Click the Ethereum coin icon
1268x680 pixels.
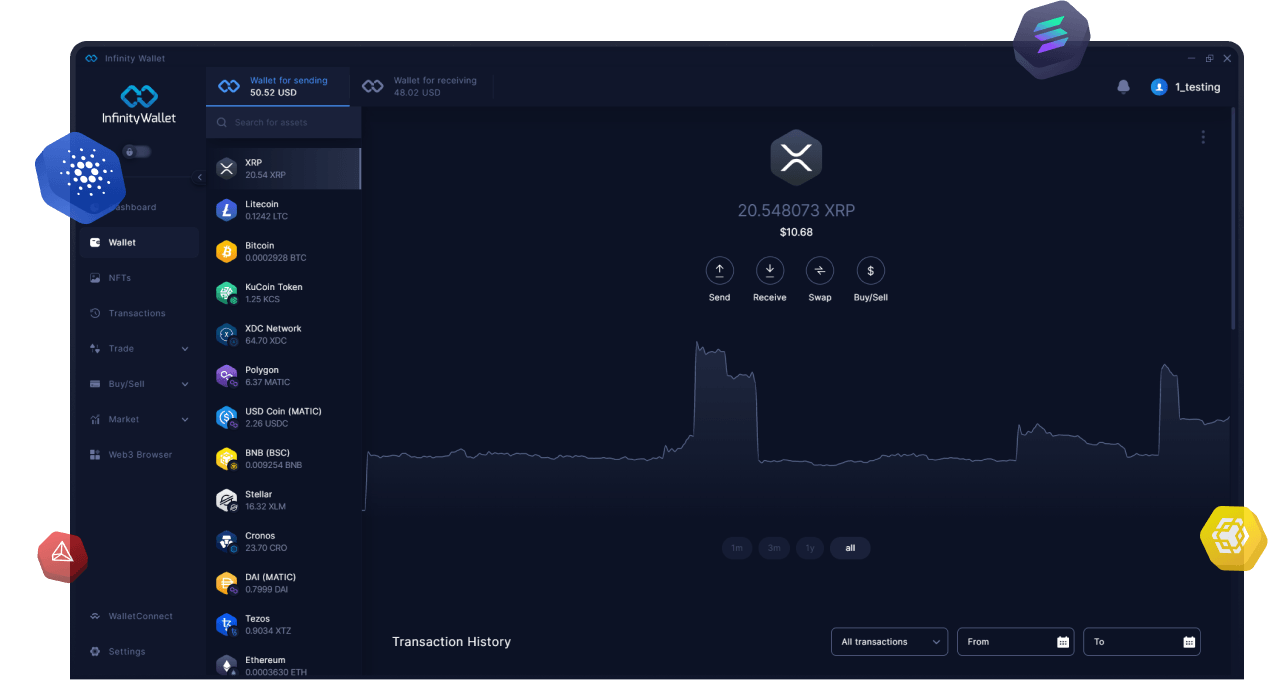[227, 666]
